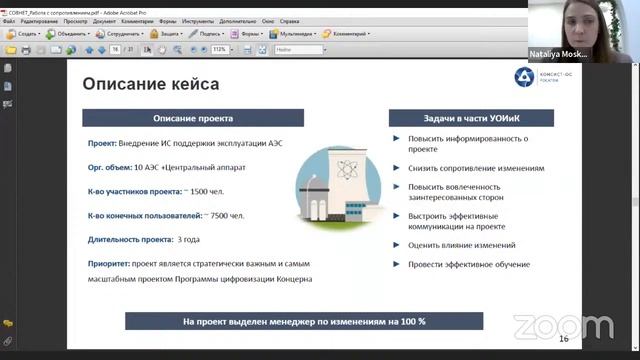Click the "Описание кейса" slide title
The width and height of the screenshot is (640, 360).
coord(151,84)
